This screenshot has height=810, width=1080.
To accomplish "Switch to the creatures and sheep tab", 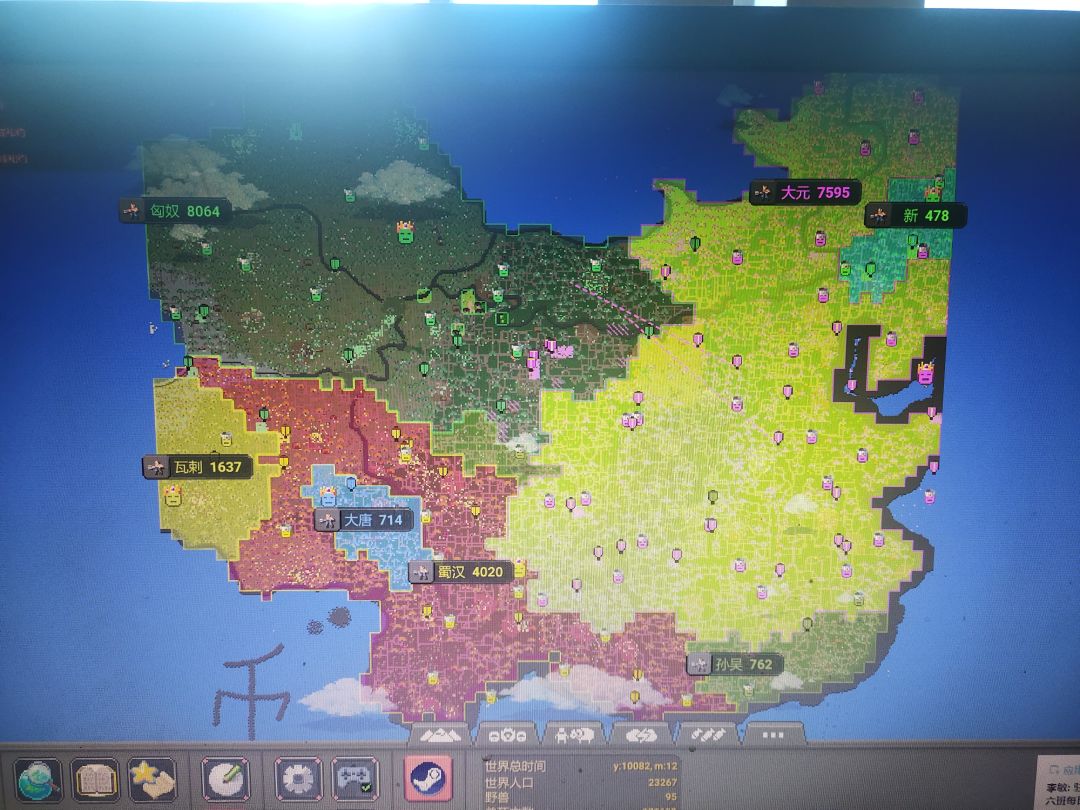I will tap(574, 735).
